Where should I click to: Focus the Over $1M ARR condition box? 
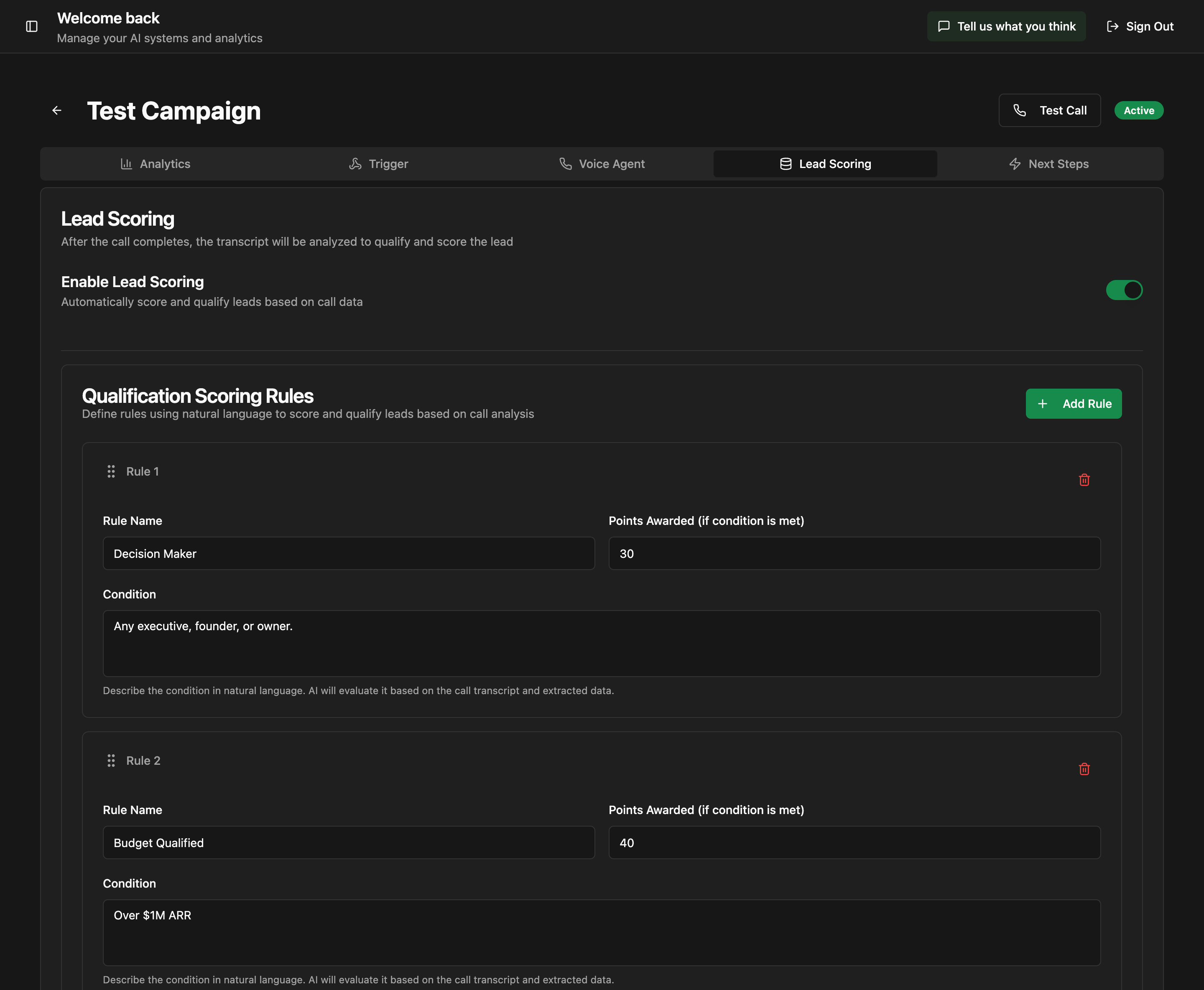click(601, 932)
